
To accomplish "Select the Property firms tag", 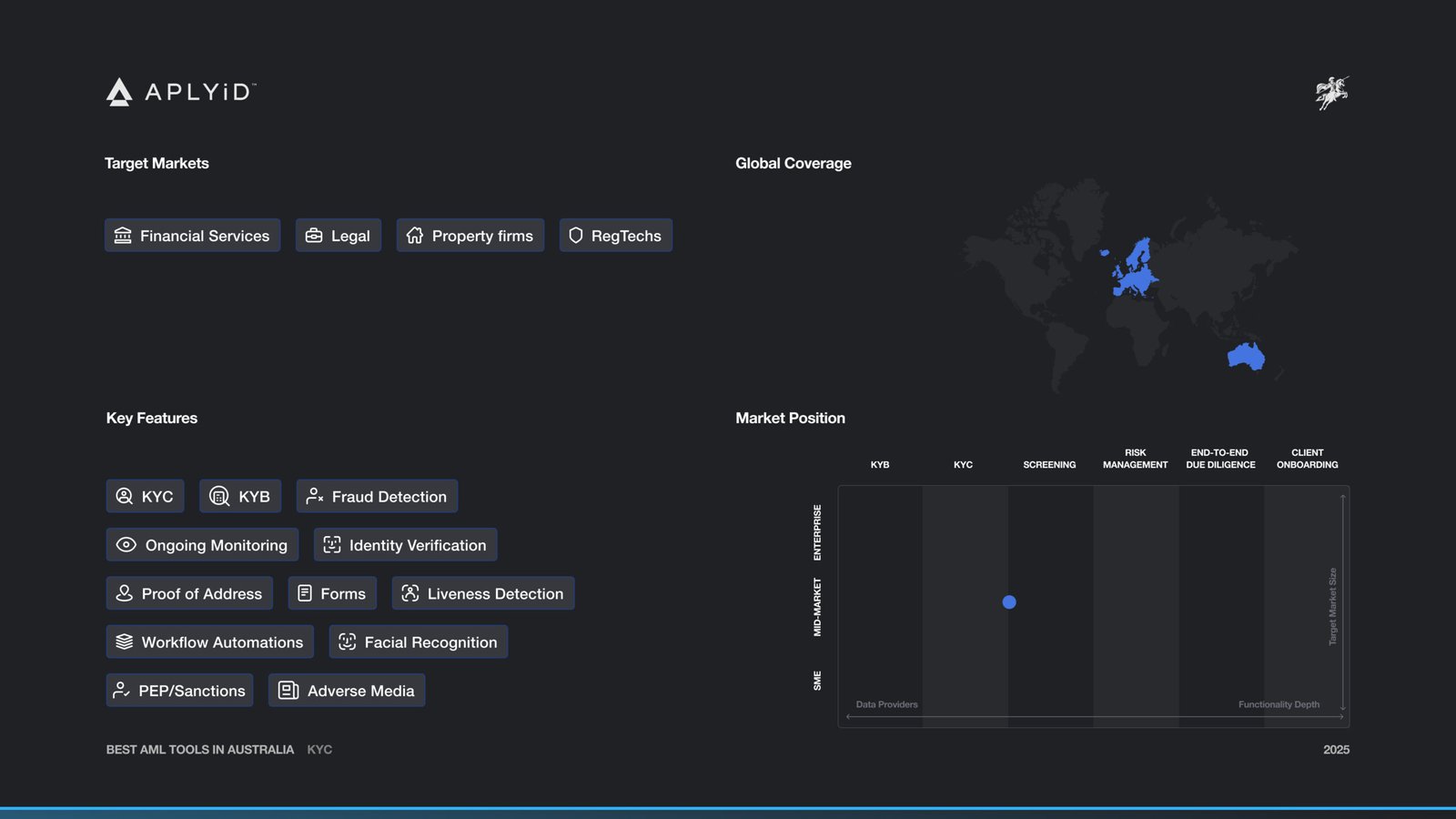I will (470, 236).
